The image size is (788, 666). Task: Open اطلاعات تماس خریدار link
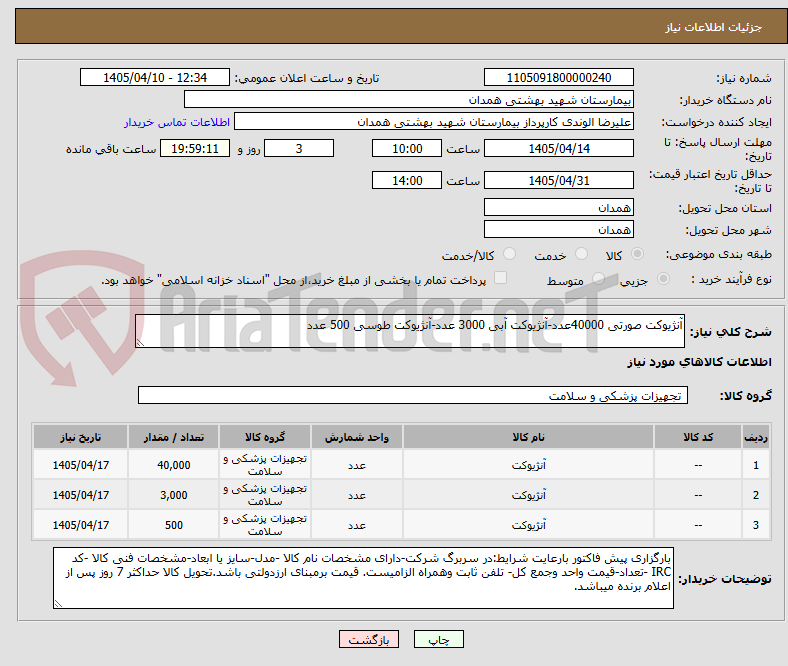tap(177, 122)
